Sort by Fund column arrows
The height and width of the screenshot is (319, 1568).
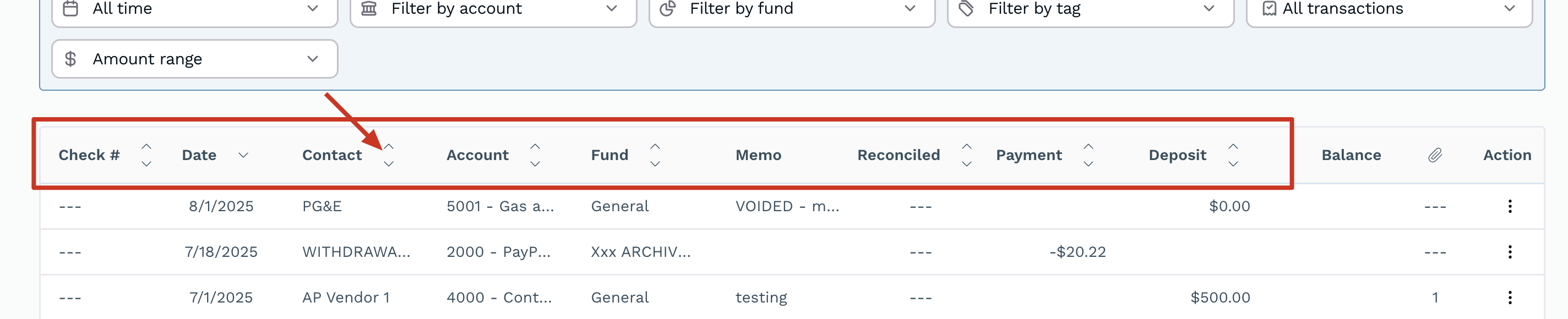[x=655, y=156]
